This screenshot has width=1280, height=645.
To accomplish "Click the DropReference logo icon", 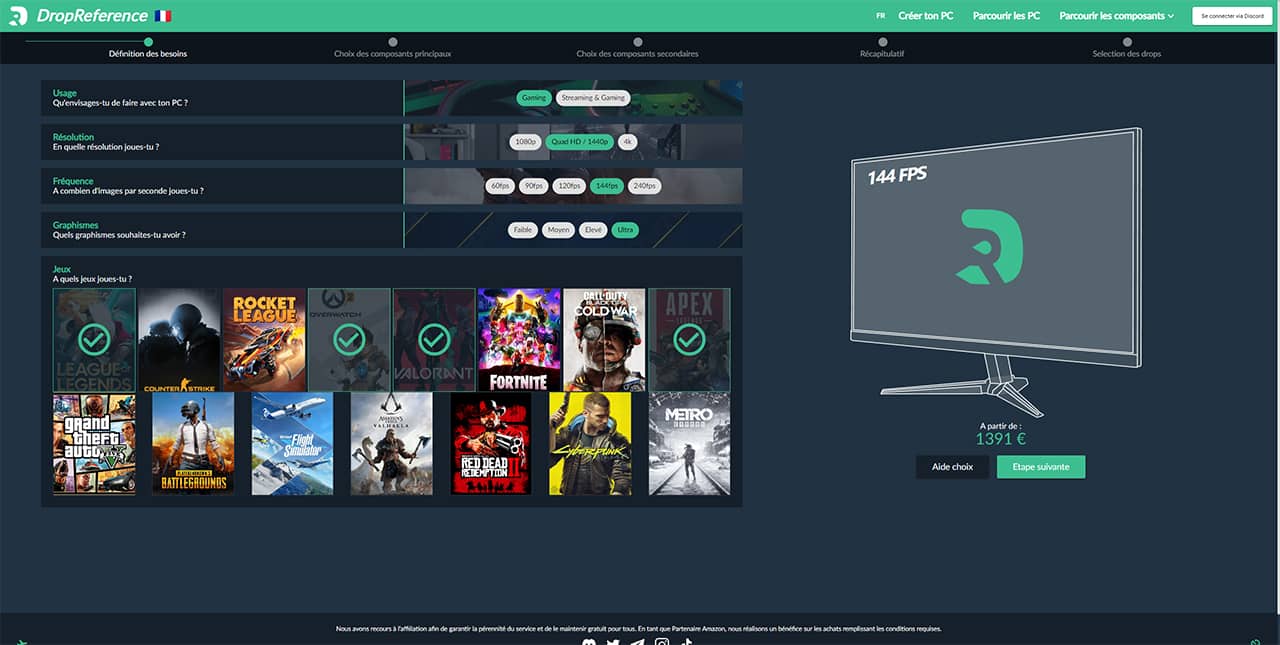I will [18, 16].
